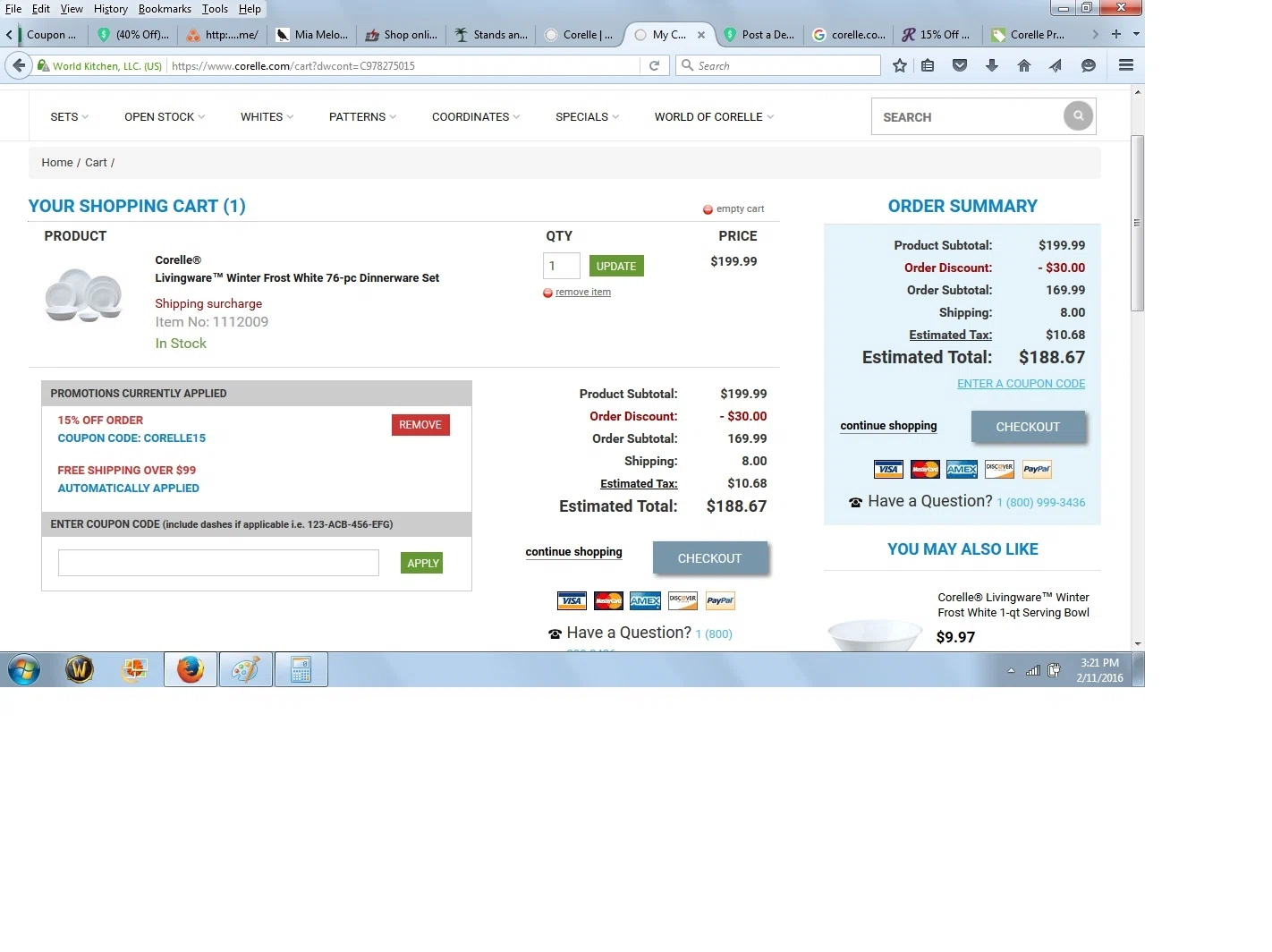Open the File menu

pyautogui.click(x=13, y=8)
